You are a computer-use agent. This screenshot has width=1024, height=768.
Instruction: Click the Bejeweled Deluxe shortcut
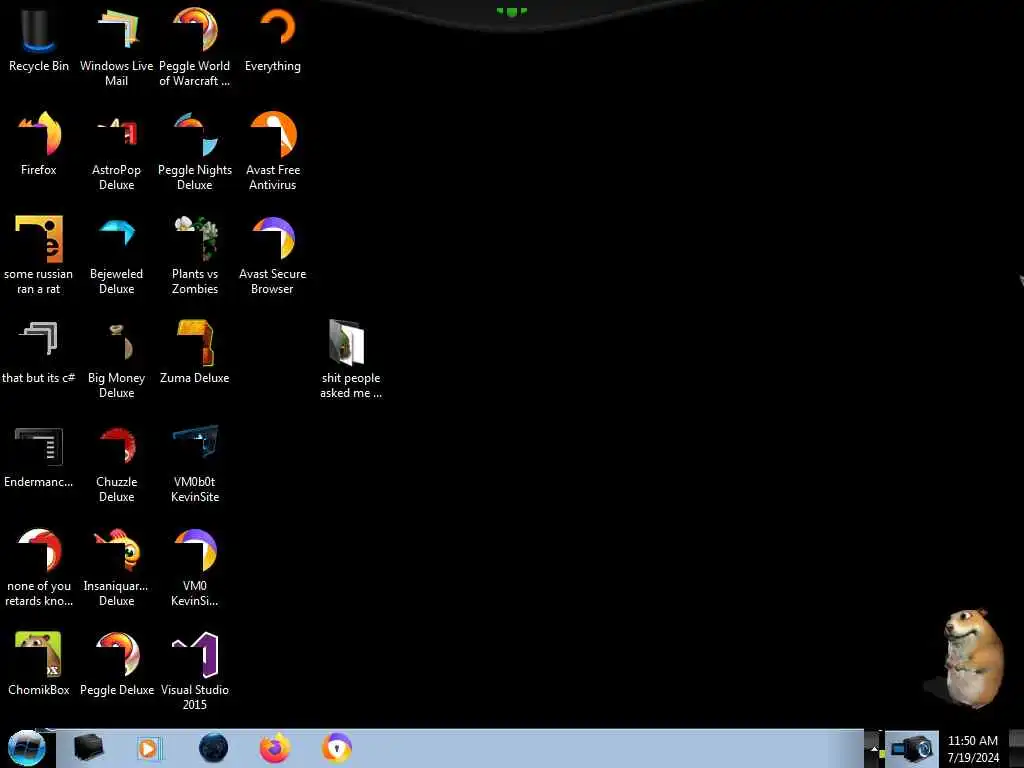pyautogui.click(x=116, y=255)
